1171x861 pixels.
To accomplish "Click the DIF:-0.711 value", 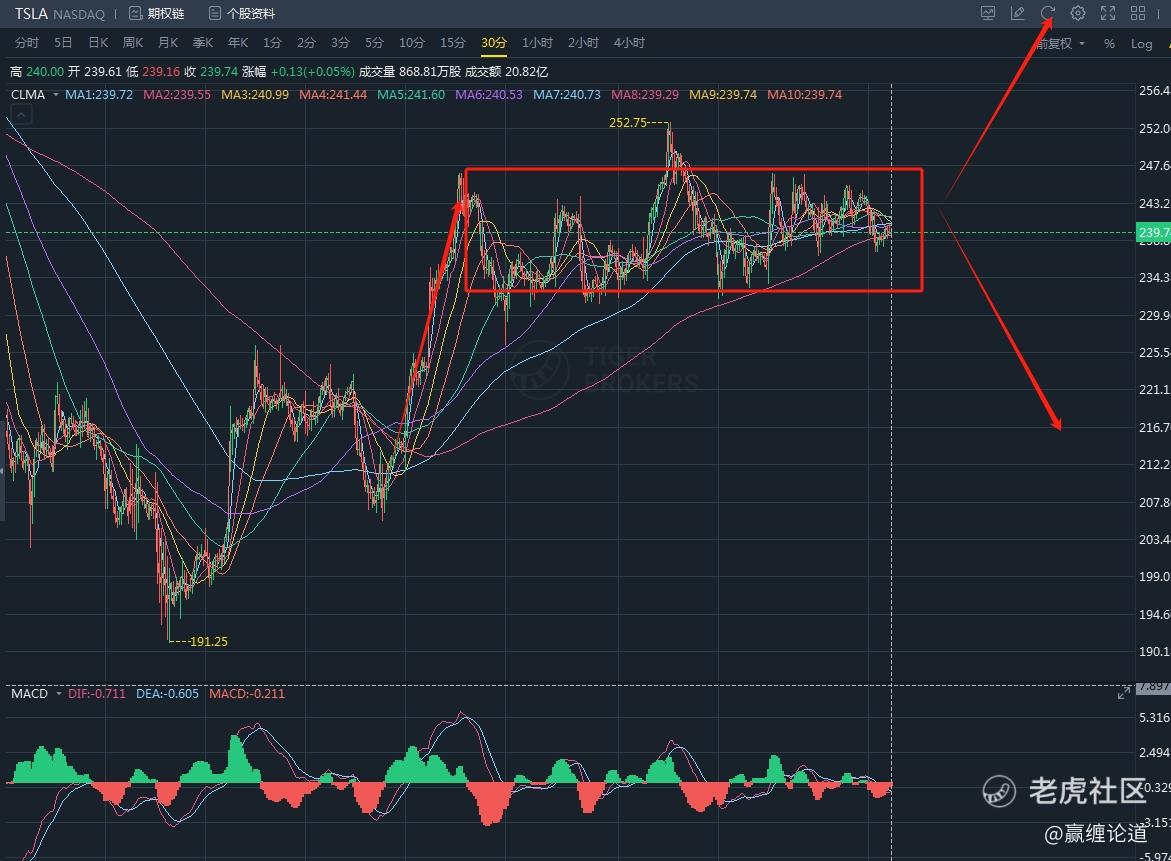I will point(97,694).
